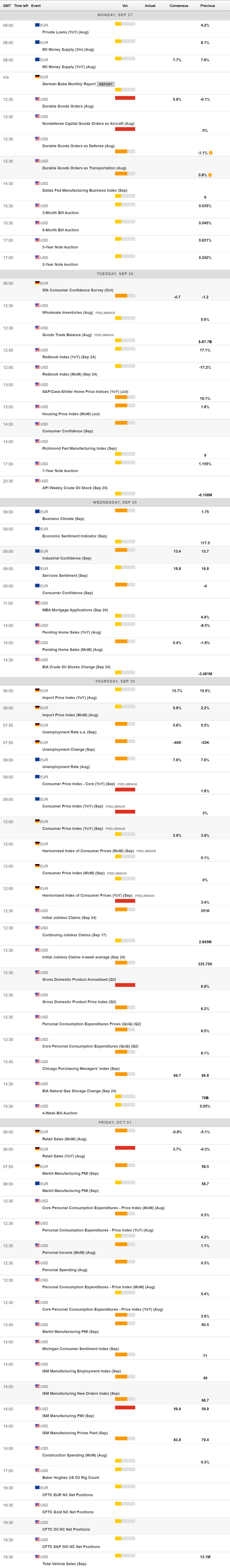This screenshot has height=1568, width=230.
Task: Click the EU flag above Economic Sentiment Indicator
Action: [37, 529]
